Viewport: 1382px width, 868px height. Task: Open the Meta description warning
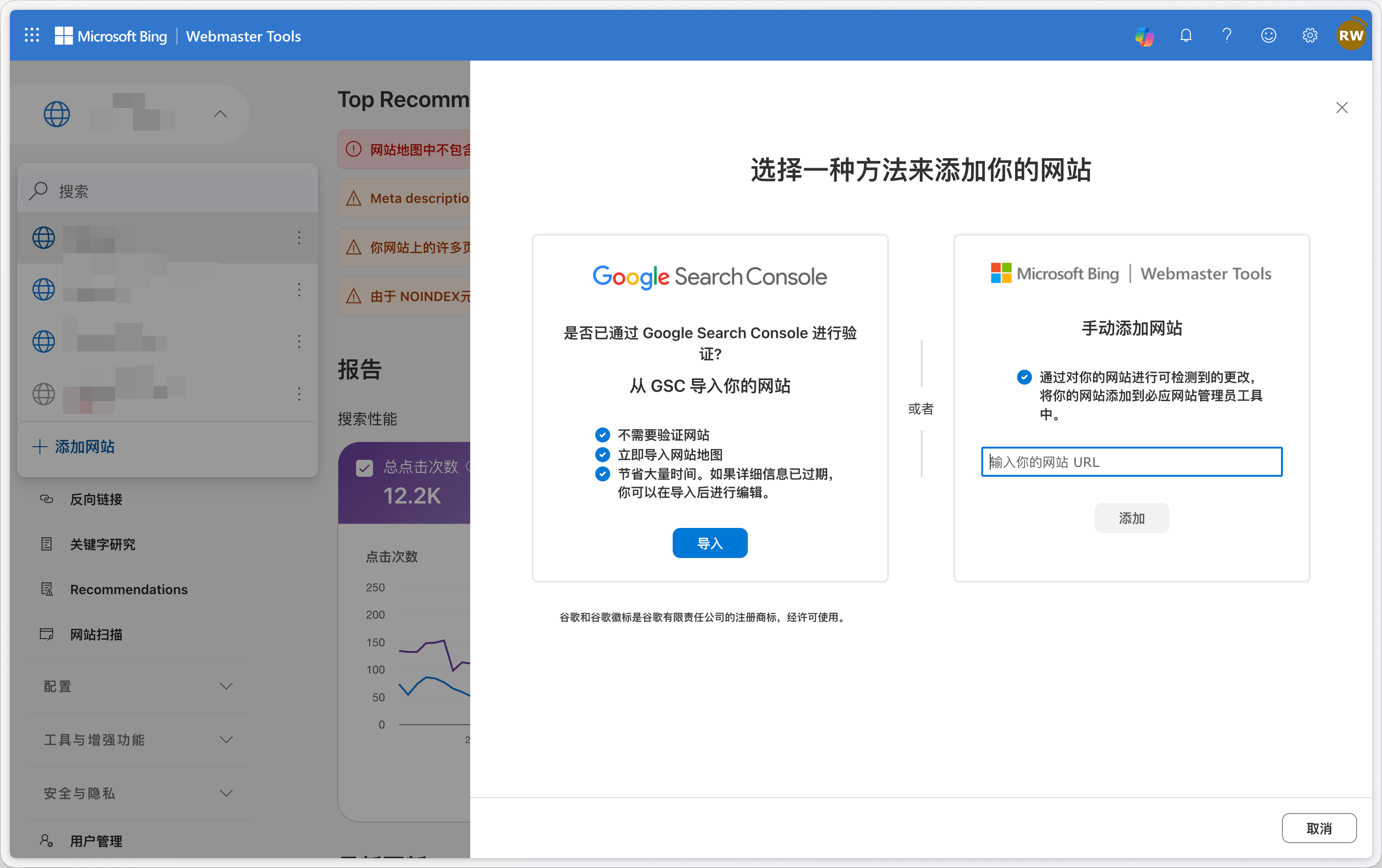(x=404, y=199)
